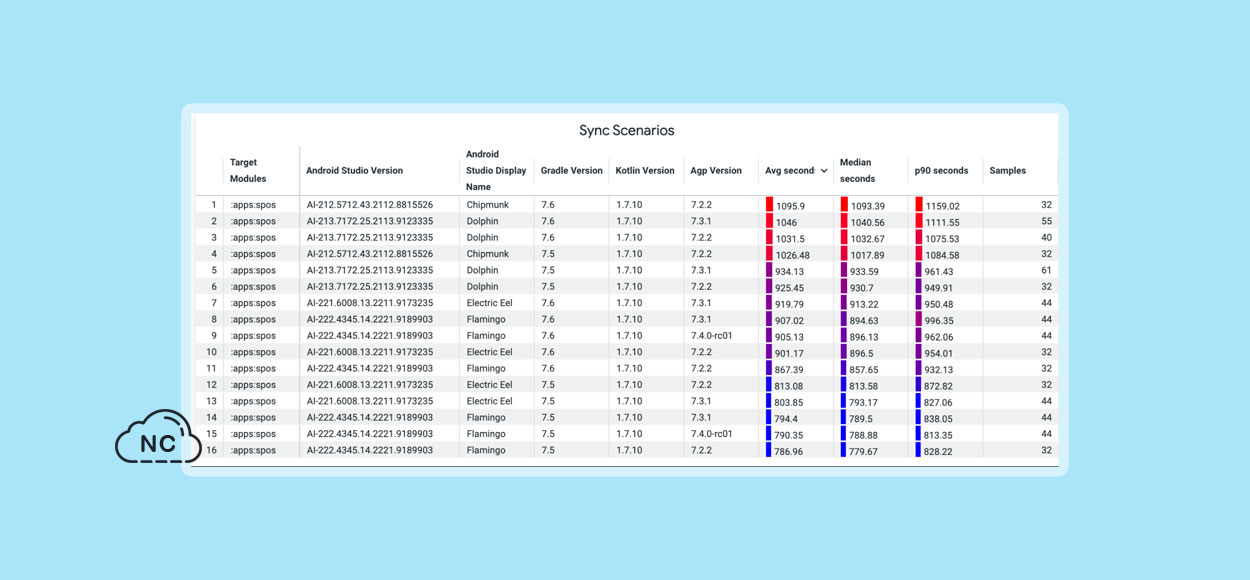This screenshot has height=580, width=1250.
Task: Select the Kotlin Version column header
Action: point(645,171)
